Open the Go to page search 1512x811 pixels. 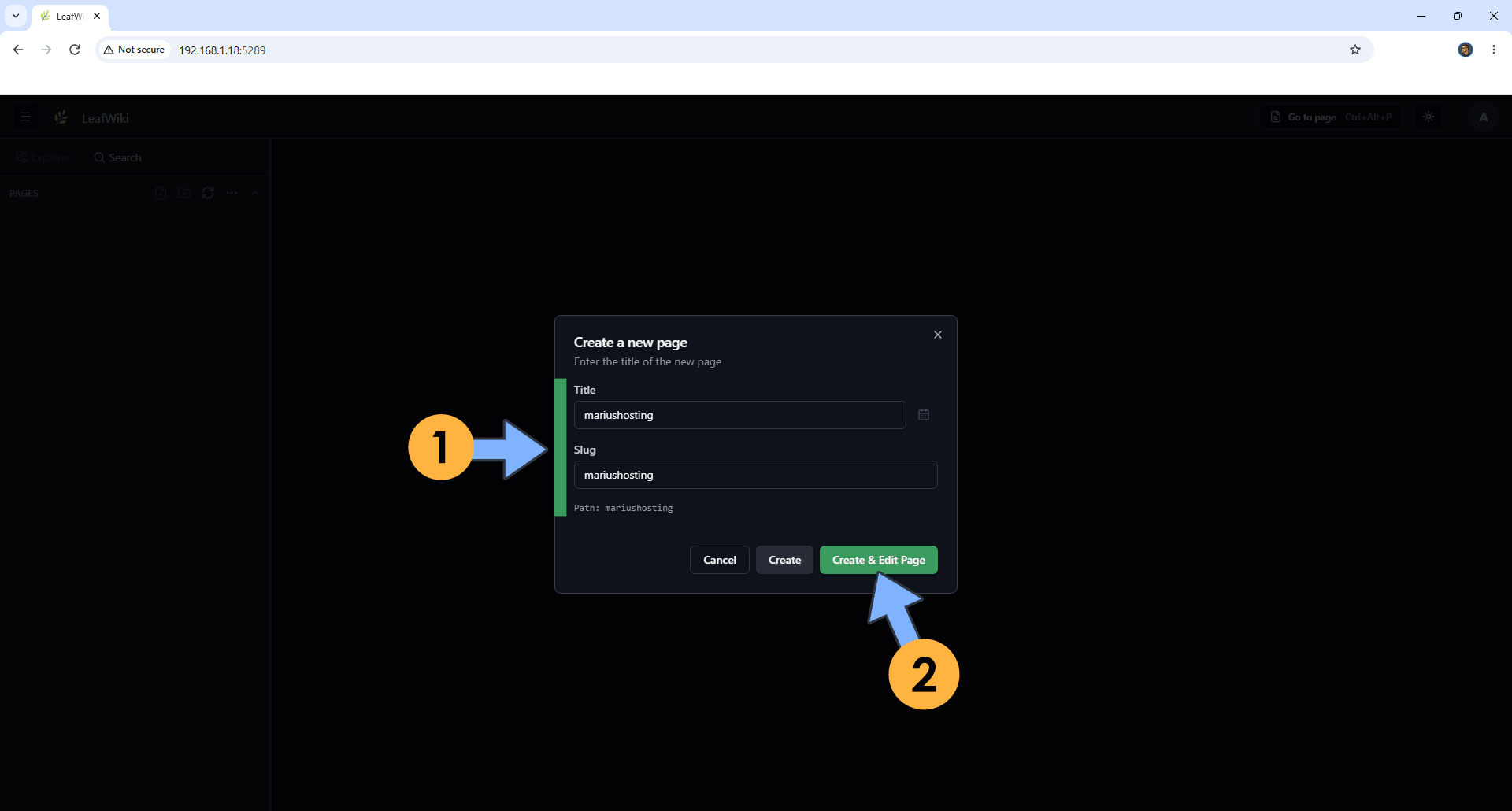pos(1331,117)
